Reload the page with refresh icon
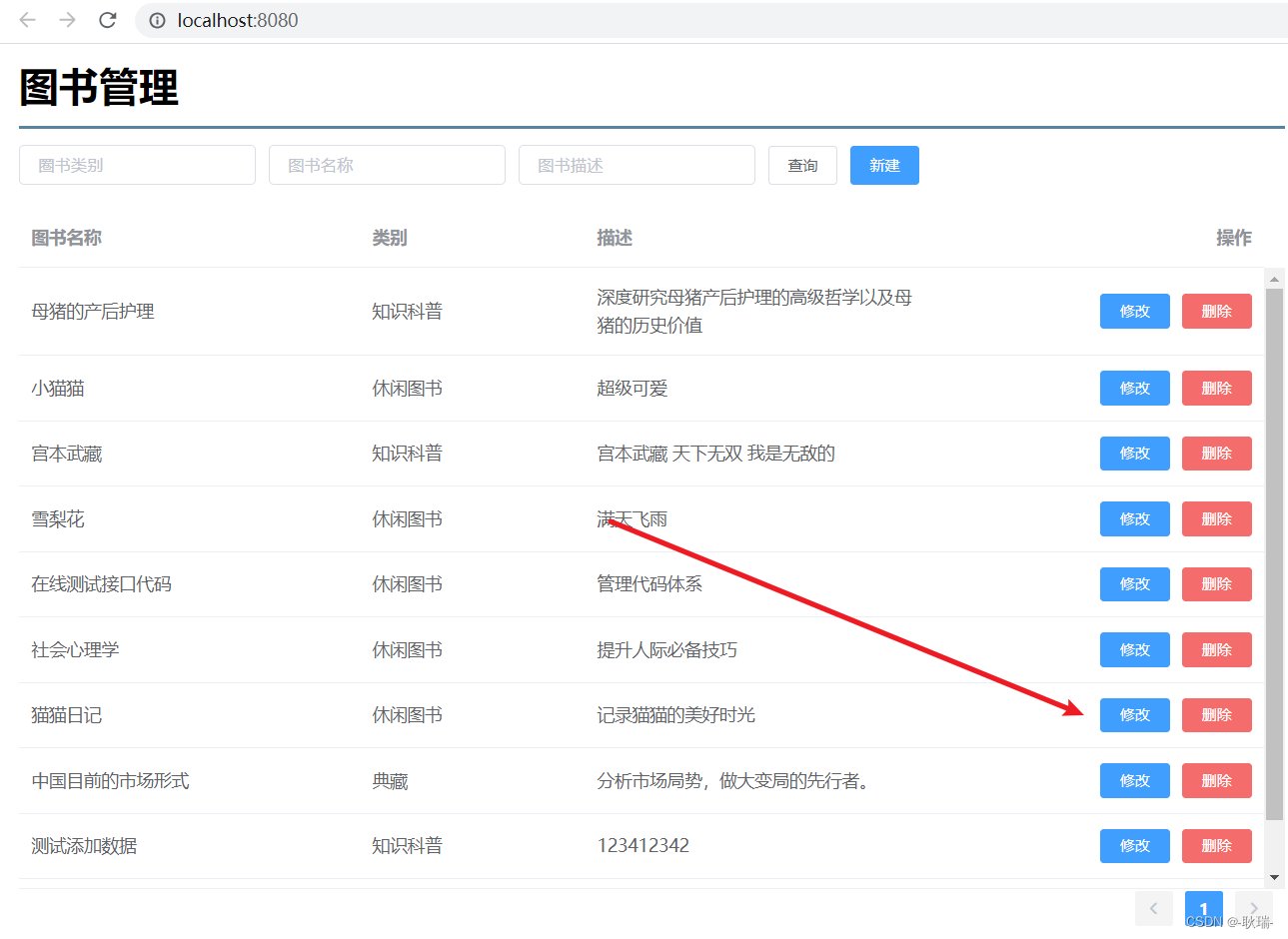Screen dimensions: 1288x939 [x=108, y=20]
